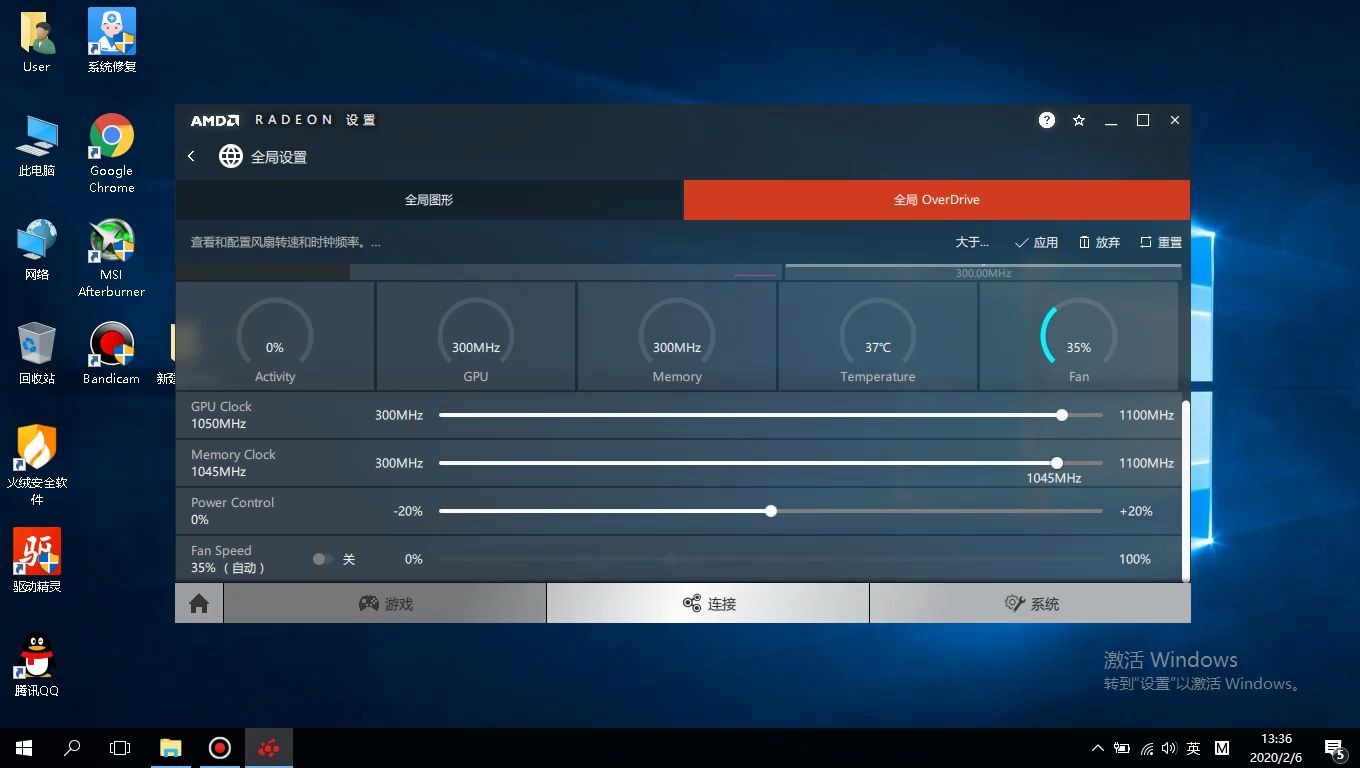Open the help question mark icon

click(1047, 120)
